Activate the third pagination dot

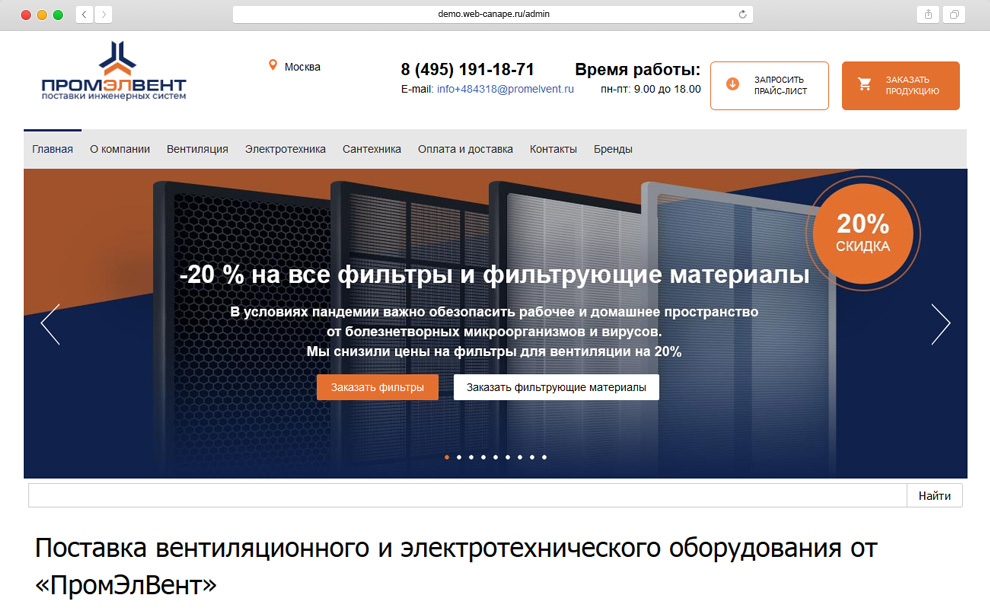click(470, 457)
